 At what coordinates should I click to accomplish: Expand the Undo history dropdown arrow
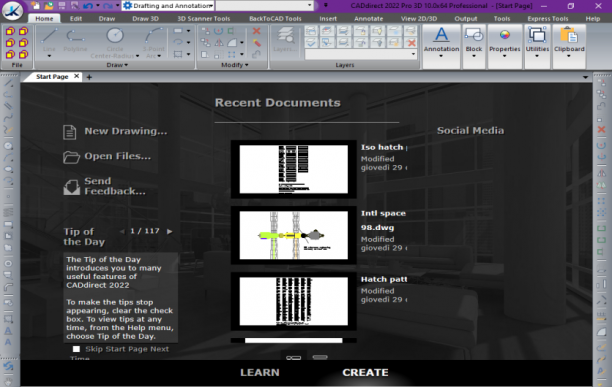[98, 6]
